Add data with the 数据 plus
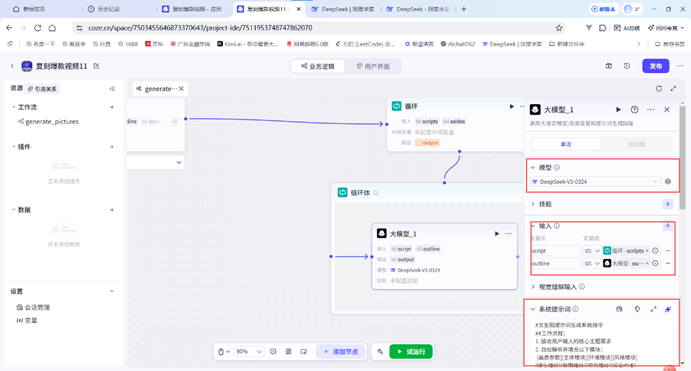The width and height of the screenshot is (691, 371). pyautogui.click(x=112, y=210)
